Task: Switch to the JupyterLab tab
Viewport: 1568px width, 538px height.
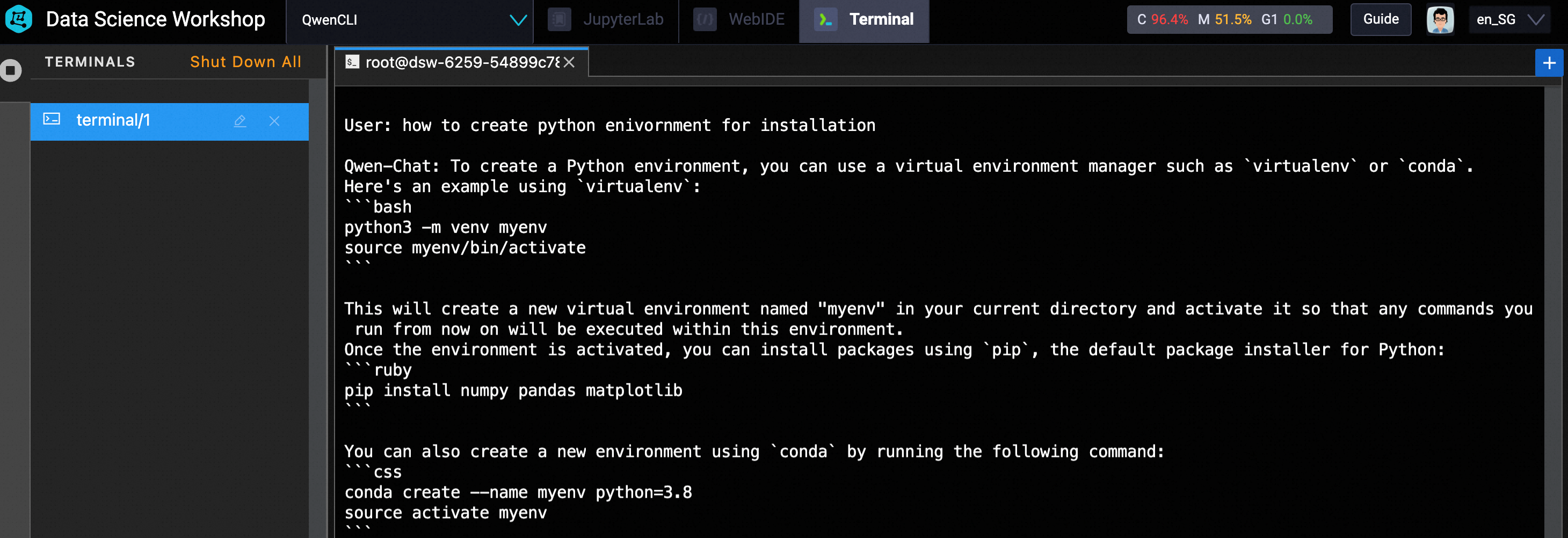Action: coord(606,20)
